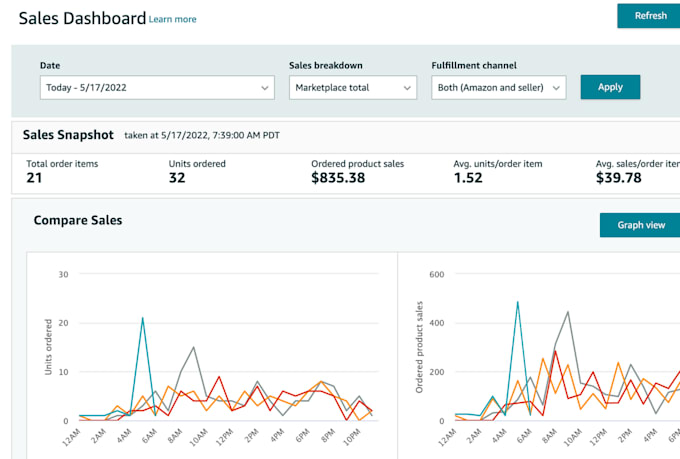The height and width of the screenshot is (459, 680).
Task: Click the Units ordered chart axis label
Action: click(x=48, y=347)
